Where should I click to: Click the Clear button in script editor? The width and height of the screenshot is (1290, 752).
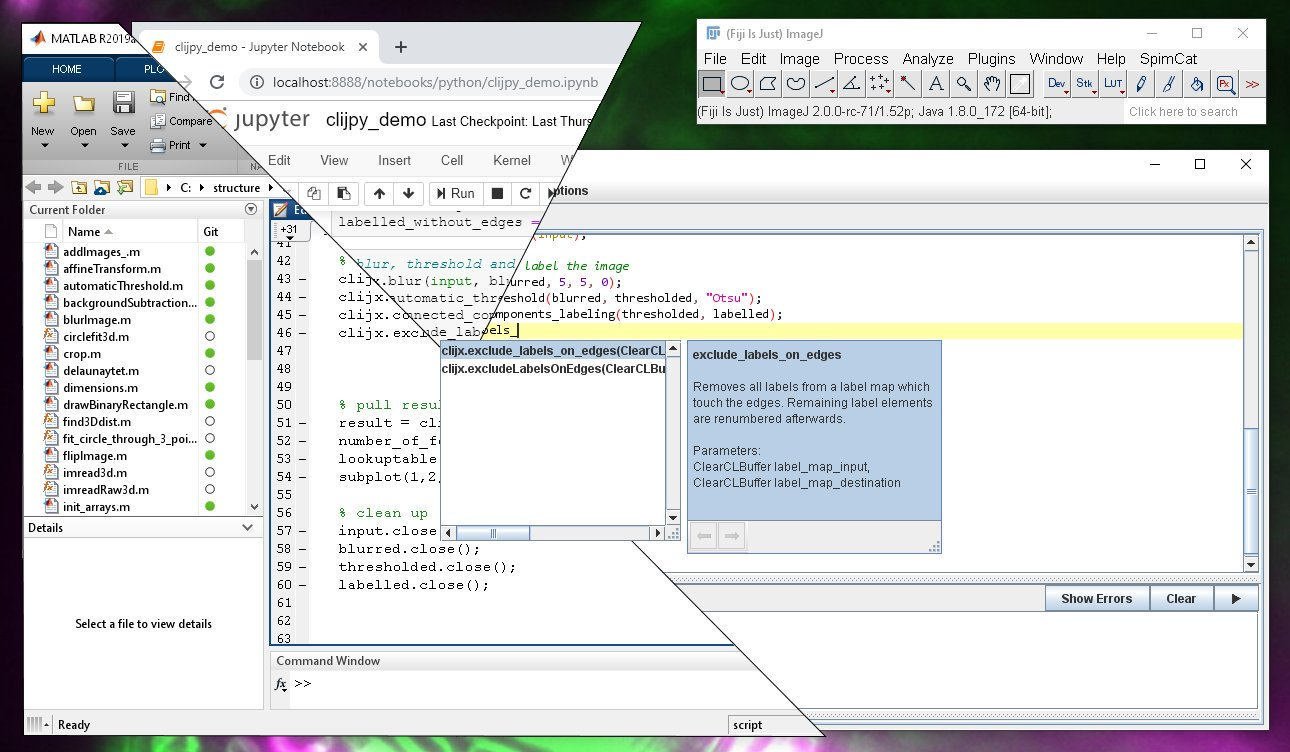(x=1180, y=599)
